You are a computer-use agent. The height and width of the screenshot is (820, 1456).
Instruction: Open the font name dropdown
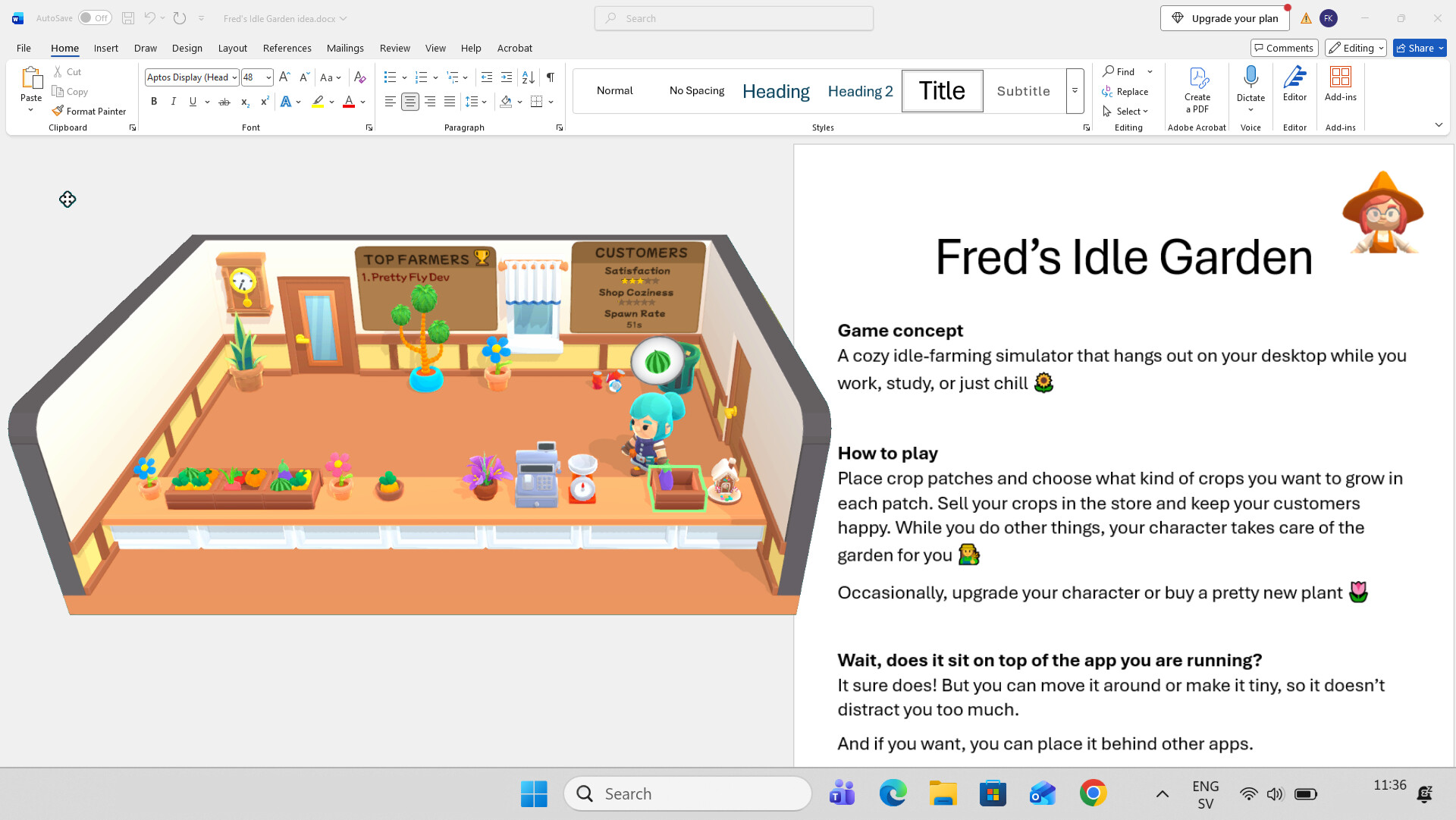(x=235, y=77)
